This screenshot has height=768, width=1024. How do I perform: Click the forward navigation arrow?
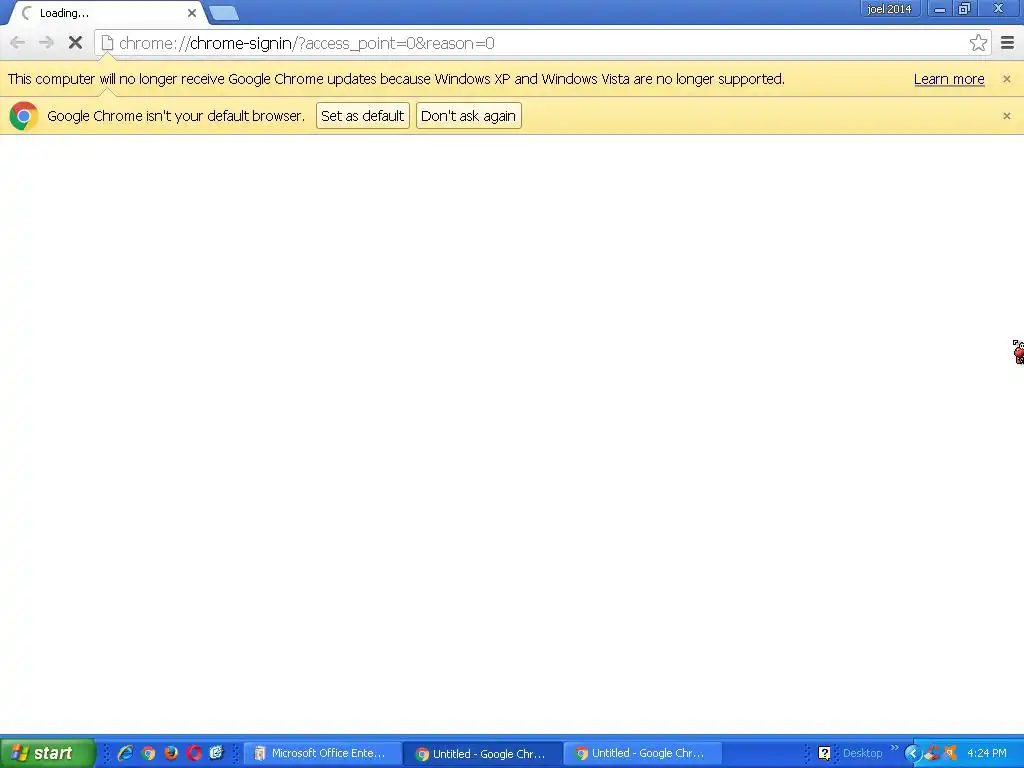click(46, 43)
